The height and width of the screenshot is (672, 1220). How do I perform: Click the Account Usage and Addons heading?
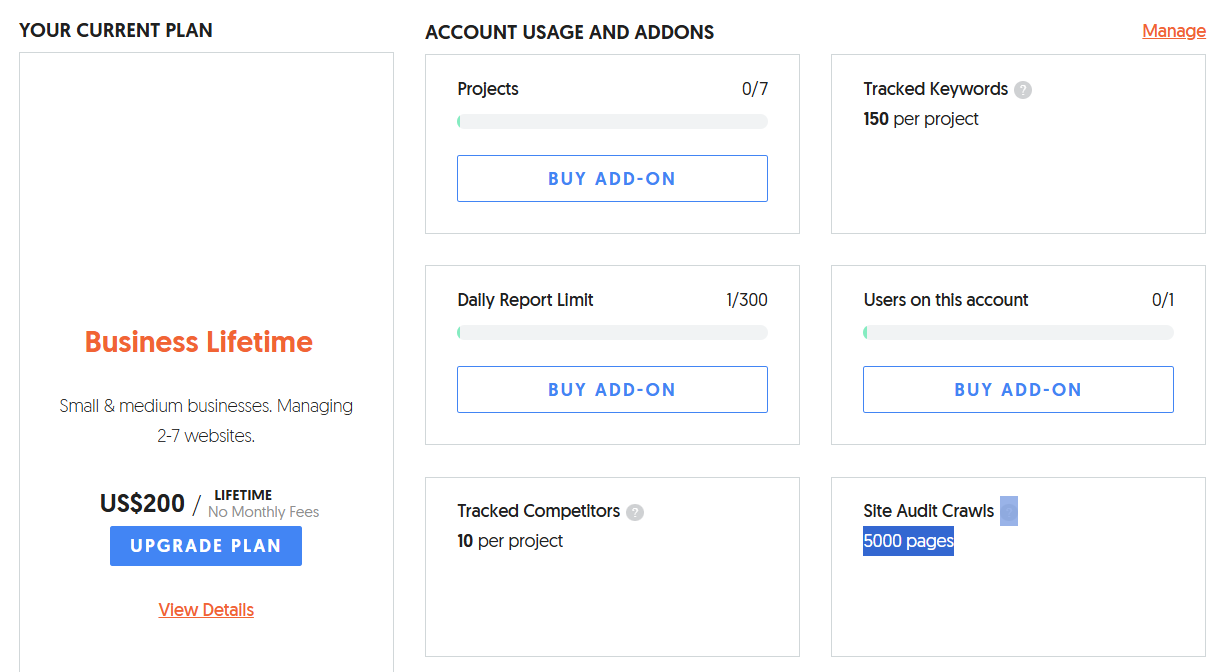[x=570, y=32]
